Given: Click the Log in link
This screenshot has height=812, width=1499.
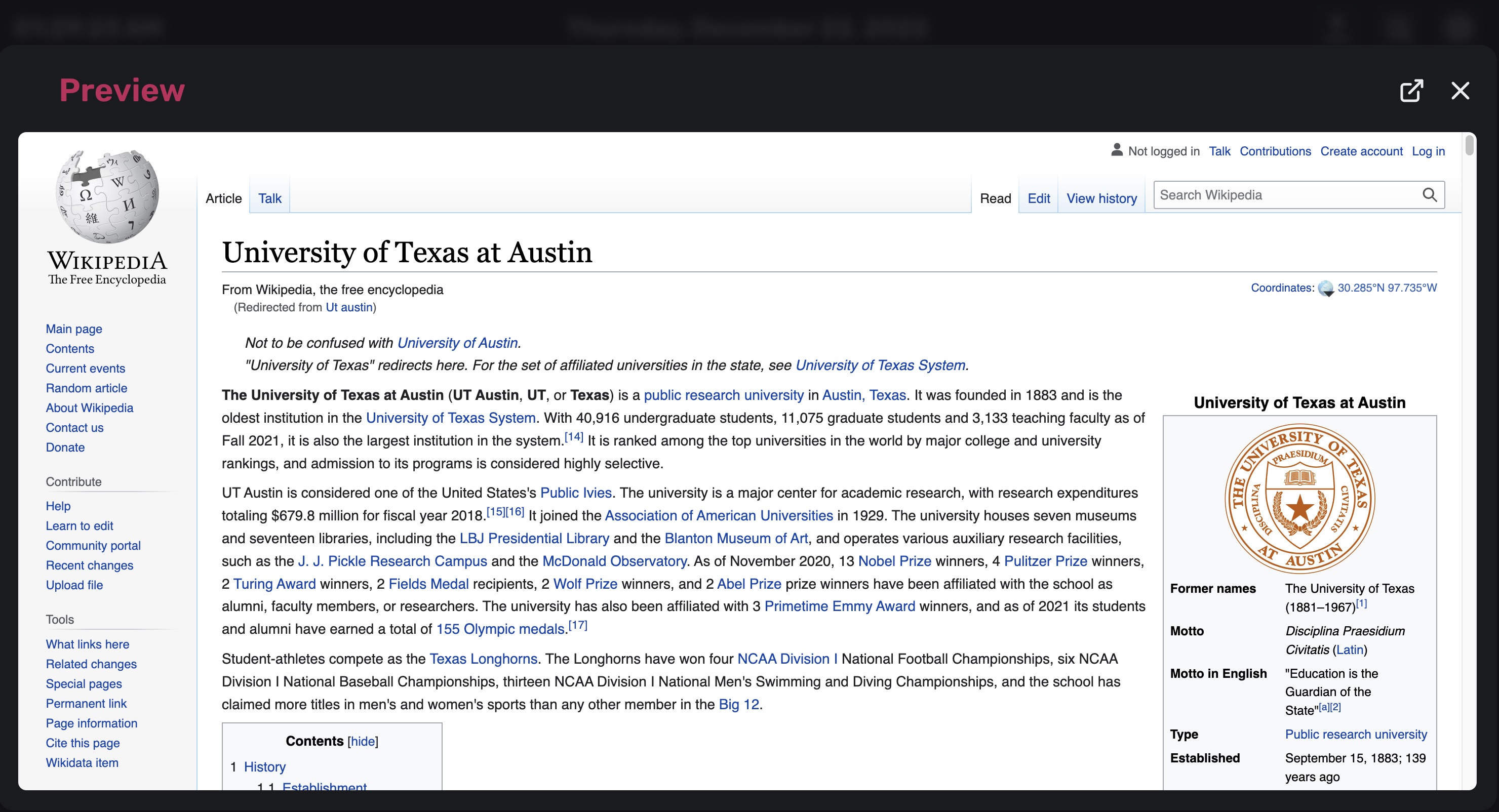Looking at the screenshot, I should (x=1428, y=151).
